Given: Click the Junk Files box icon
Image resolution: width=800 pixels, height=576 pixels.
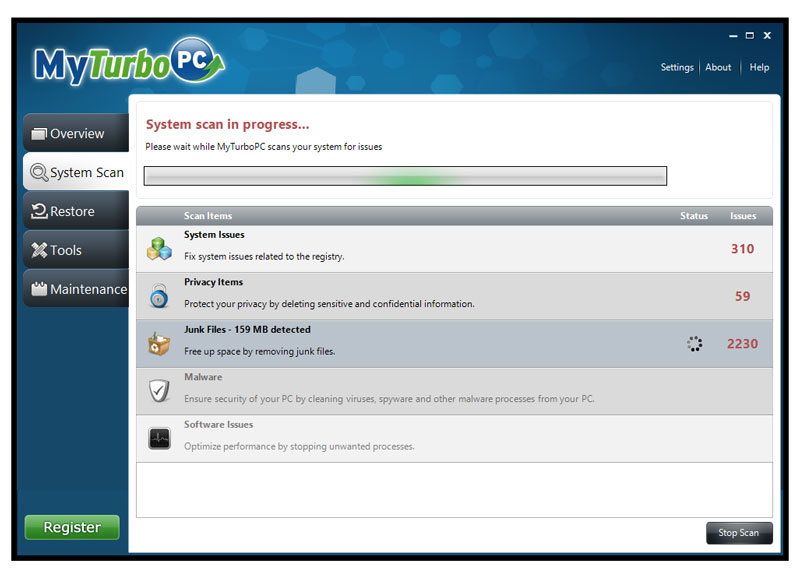Looking at the screenshot, I should pos(159,343).
